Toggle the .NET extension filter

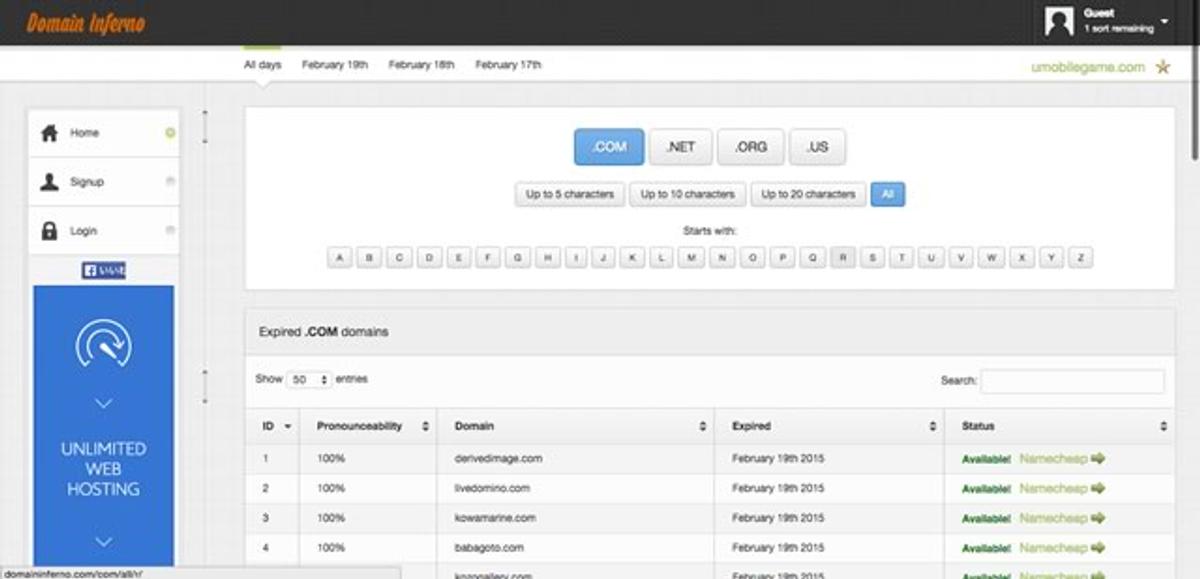pyautogui.click(x=680, y=147)
